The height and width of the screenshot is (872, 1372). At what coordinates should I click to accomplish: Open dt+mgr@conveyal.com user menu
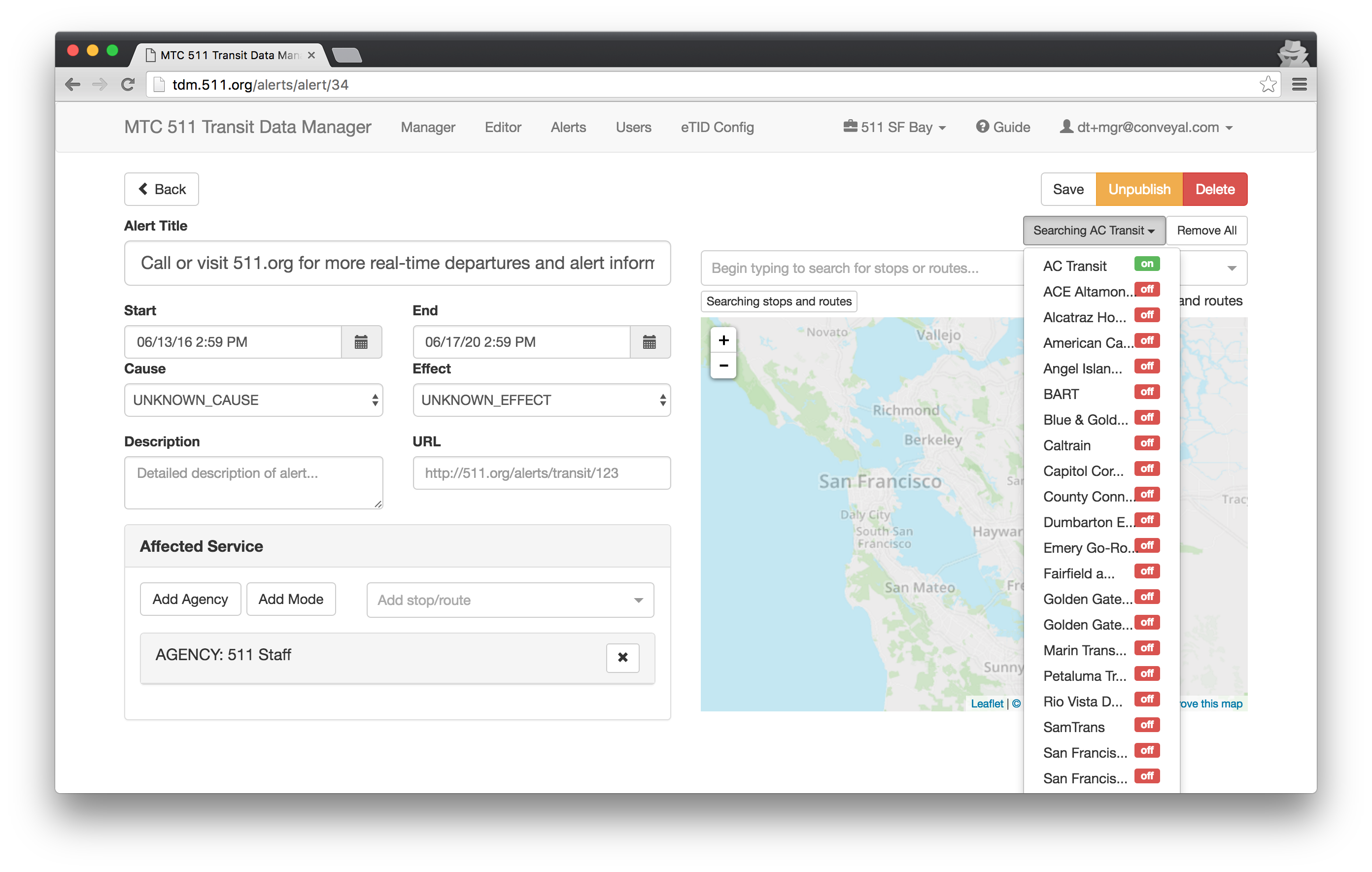pyautogui.click(x=1146, y=127)
